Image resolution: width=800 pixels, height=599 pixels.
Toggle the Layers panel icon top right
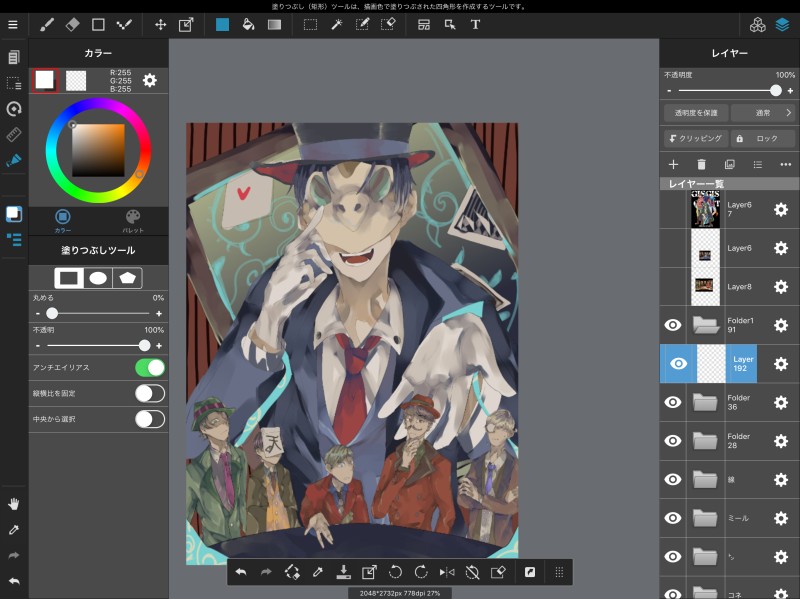[x=782, y=24]
